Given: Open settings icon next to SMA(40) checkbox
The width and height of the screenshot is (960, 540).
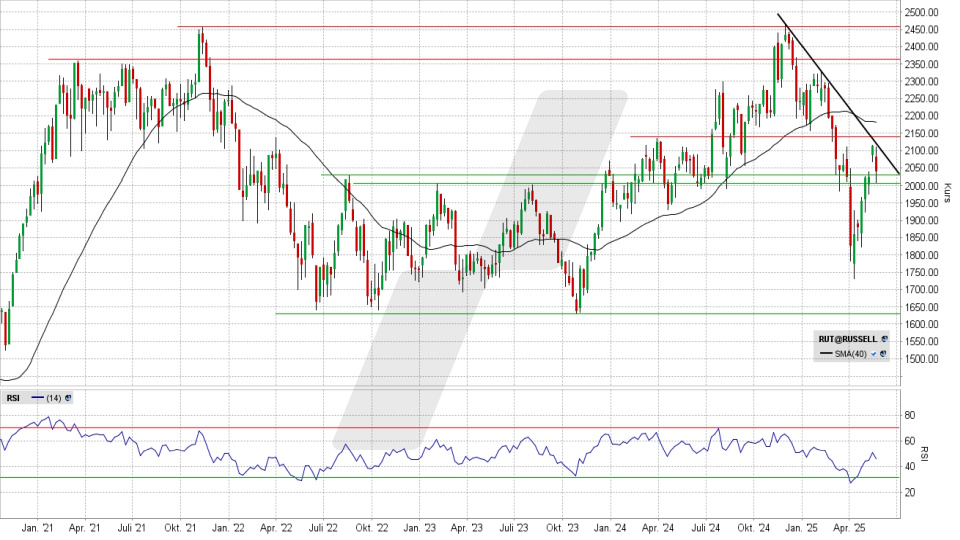Looking at the screenshot, I should (x=884, y=354).
